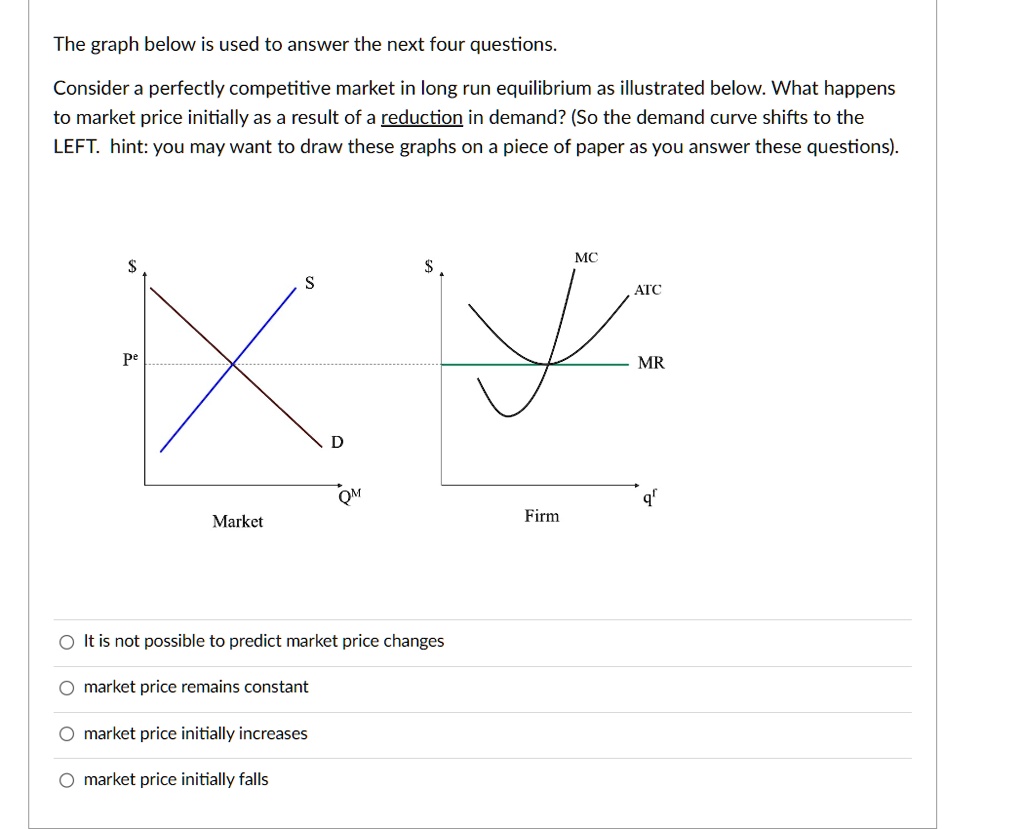This screenshot has width=1024, height=829.
Task: Click the S label on the supply curve
Action: [x=309, y=283]
